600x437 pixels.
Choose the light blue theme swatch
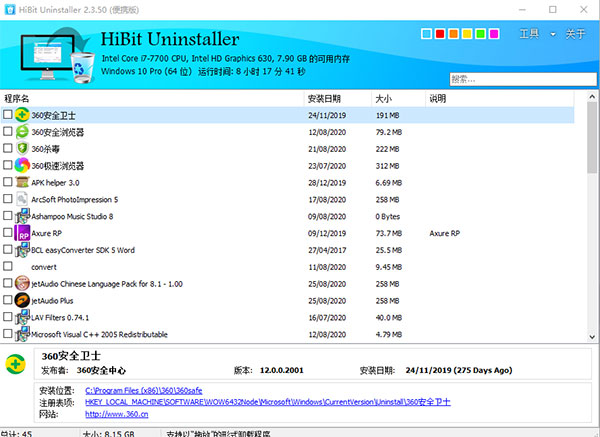(x=426, y=34)
